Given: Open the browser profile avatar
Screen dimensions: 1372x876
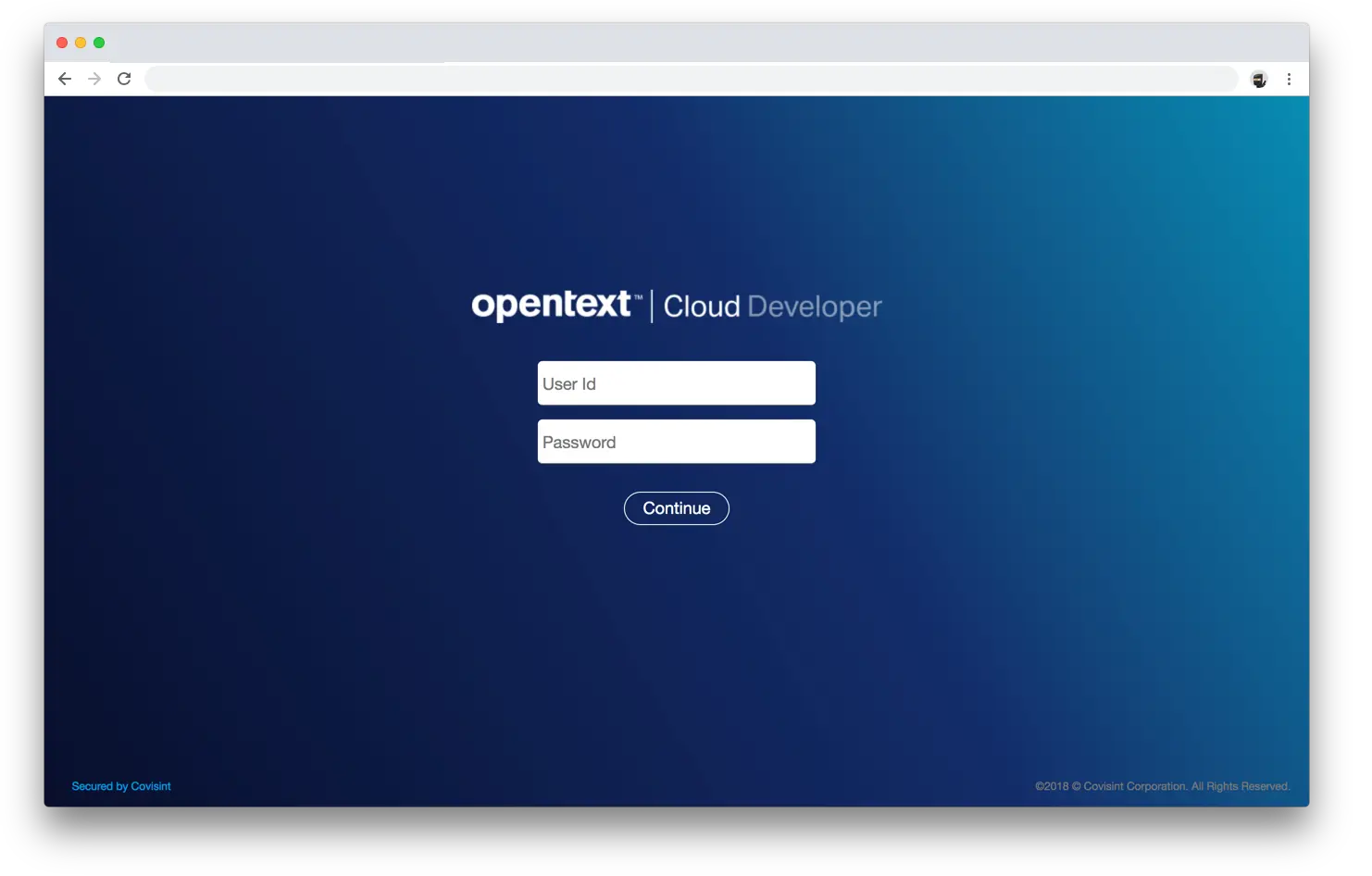Looking at the screenshot, I should (1259, 79).
